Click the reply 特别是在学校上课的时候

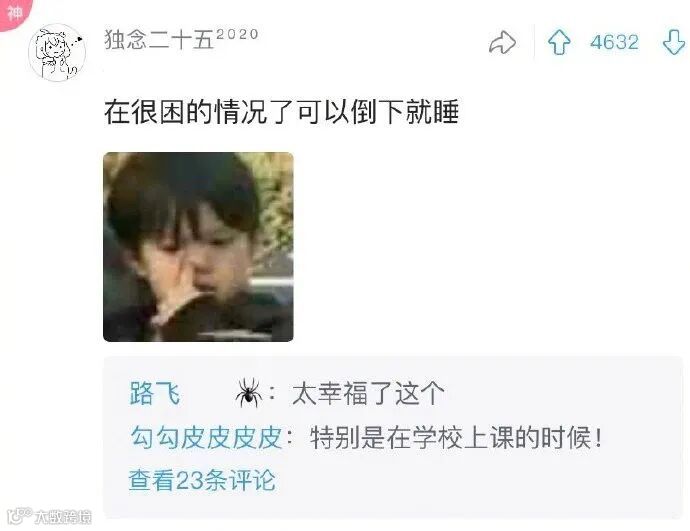(456, 437)
